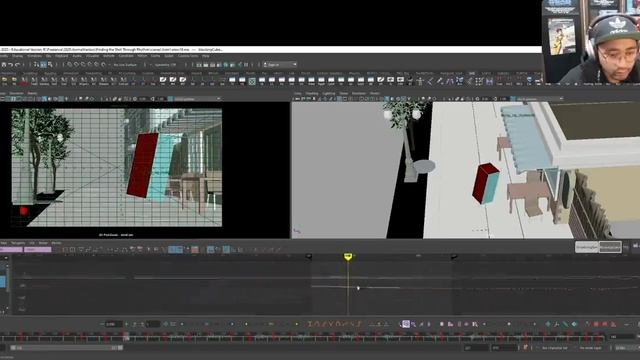640x360 pixels.
Task: Click the blue highlighted Graph Editor toolbar icon
Action: pyautogui.click(x=176, y=249)
